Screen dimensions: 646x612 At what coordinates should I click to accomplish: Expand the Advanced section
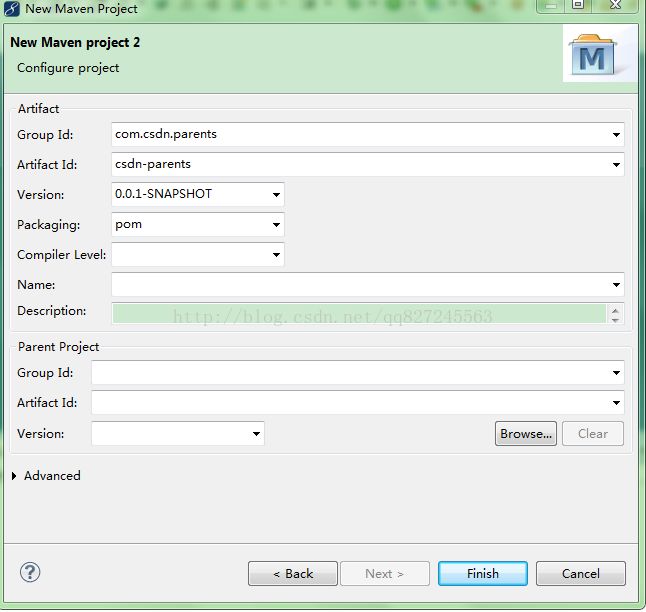[x=14, y=476]
